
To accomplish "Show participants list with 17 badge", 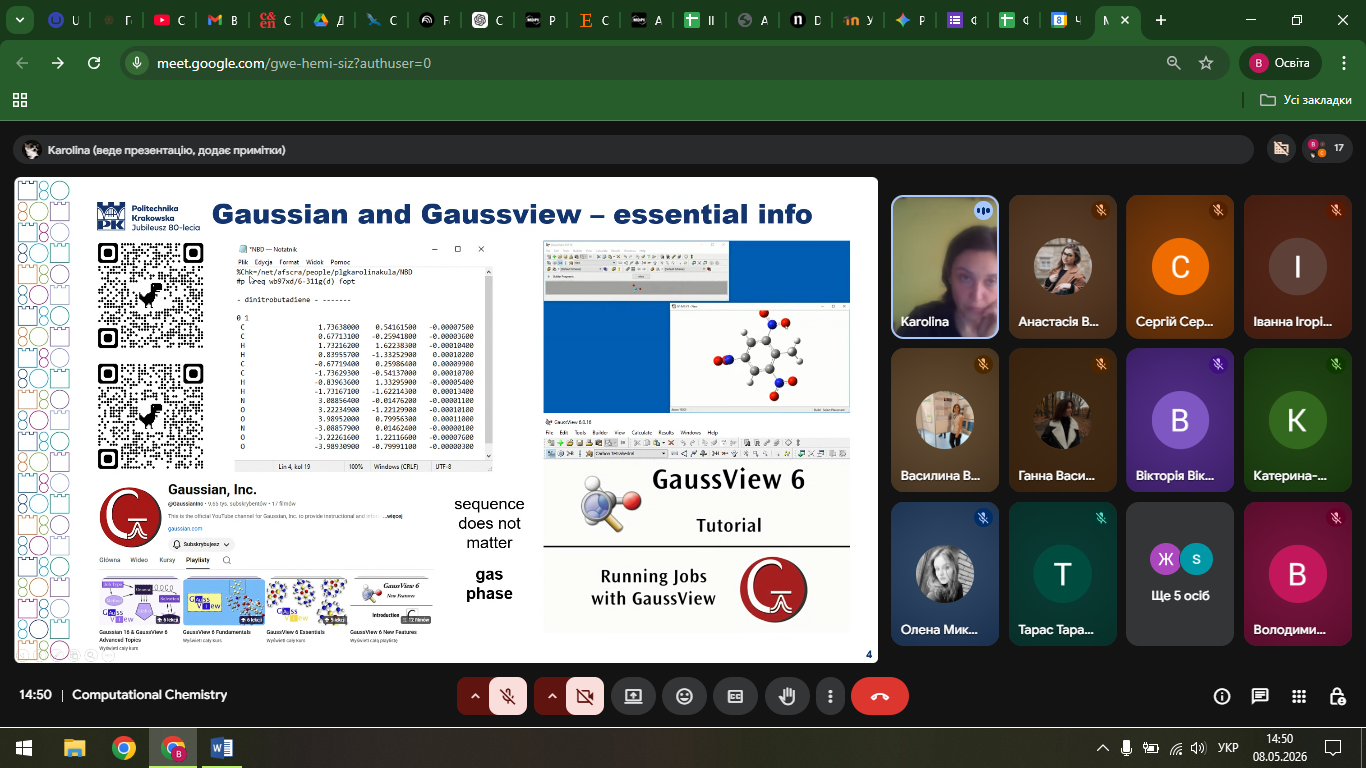I will tap(1327, 149).
